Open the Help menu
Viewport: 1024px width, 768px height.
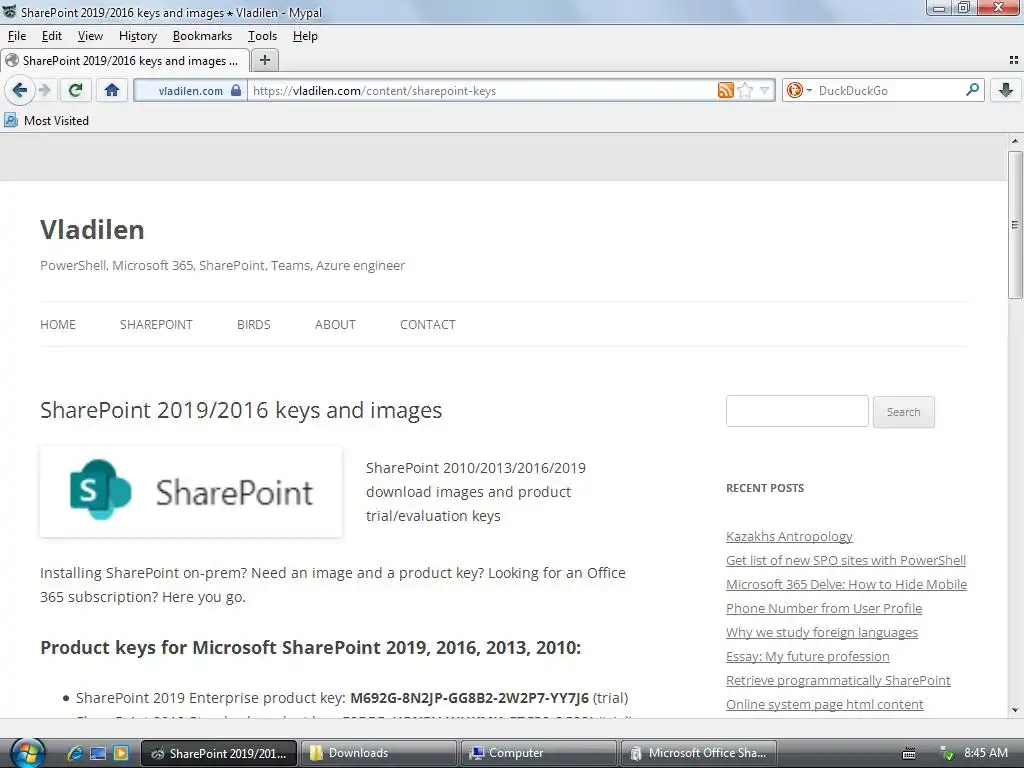coord(305,36)
